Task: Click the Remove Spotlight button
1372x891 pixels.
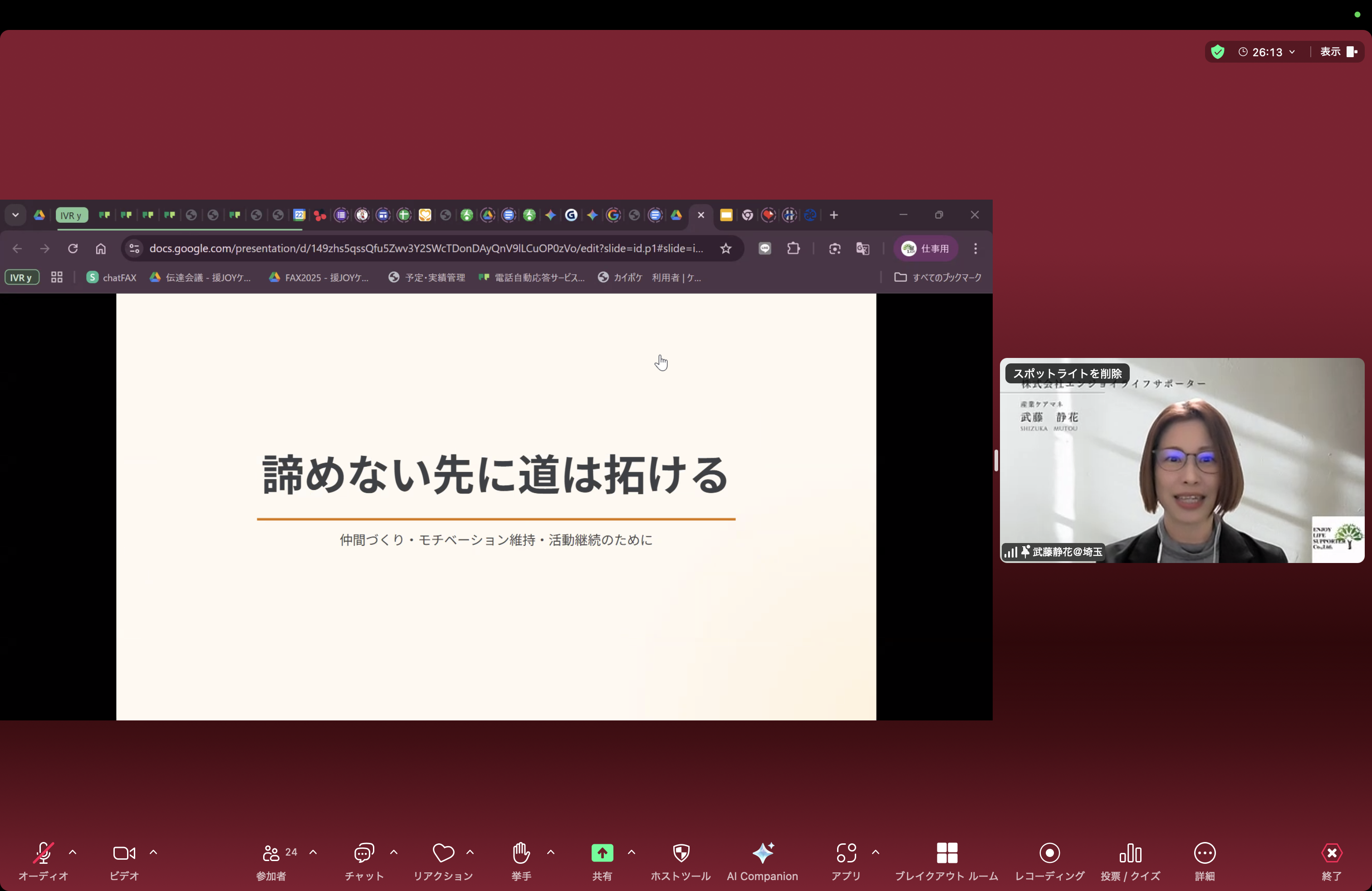Action: coord(1067,373)
